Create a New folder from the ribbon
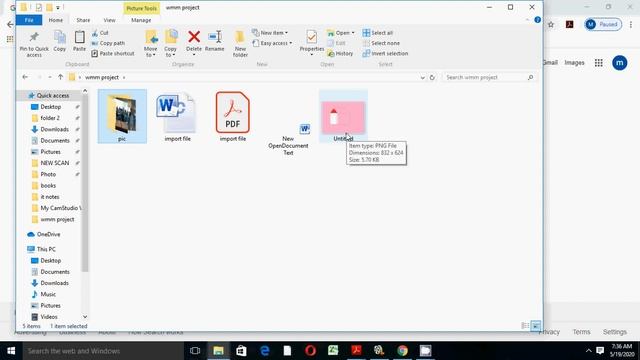The image size is (640, 360). [240, 44]
